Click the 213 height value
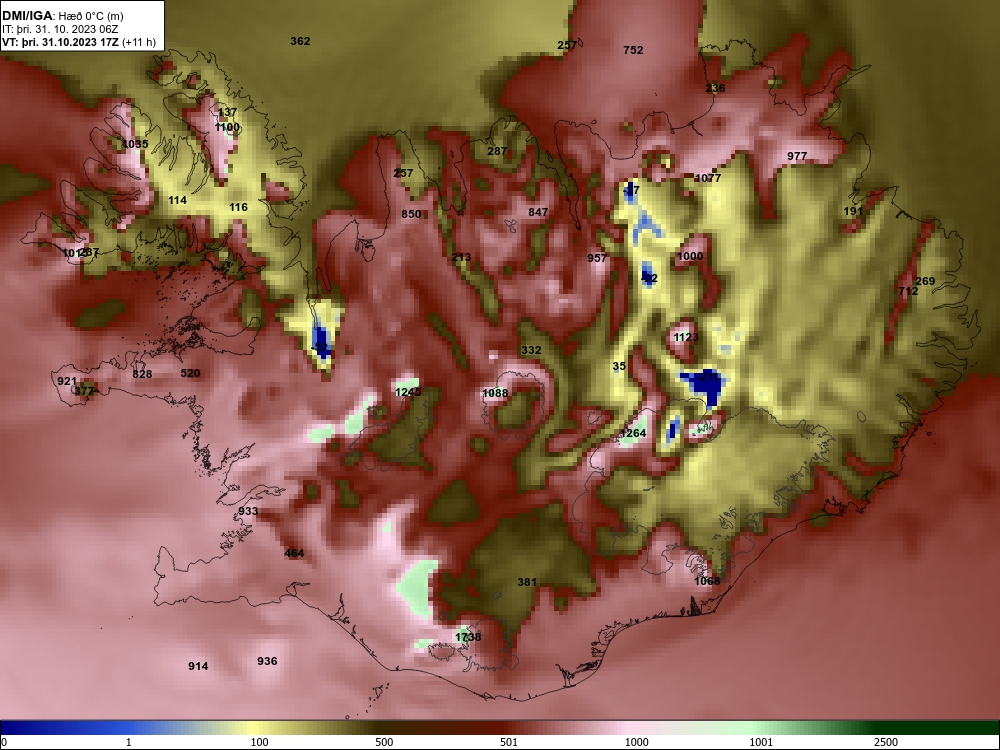Screen dimensions: 1000x750 (461, 258)
